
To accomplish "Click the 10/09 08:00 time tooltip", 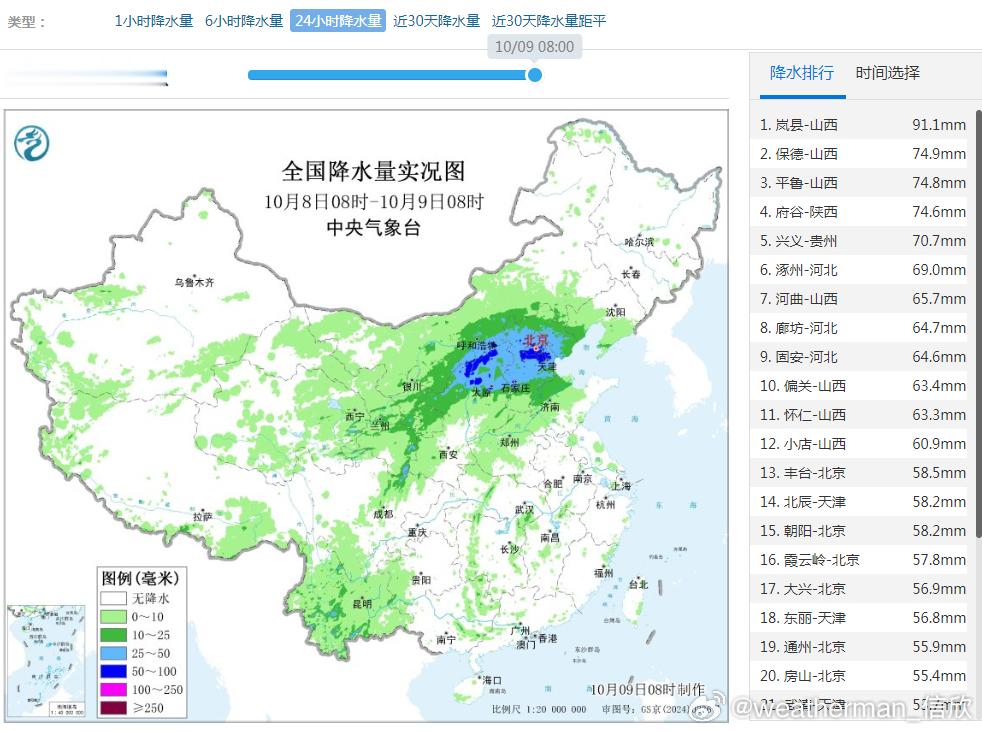I will pos(534,47).
